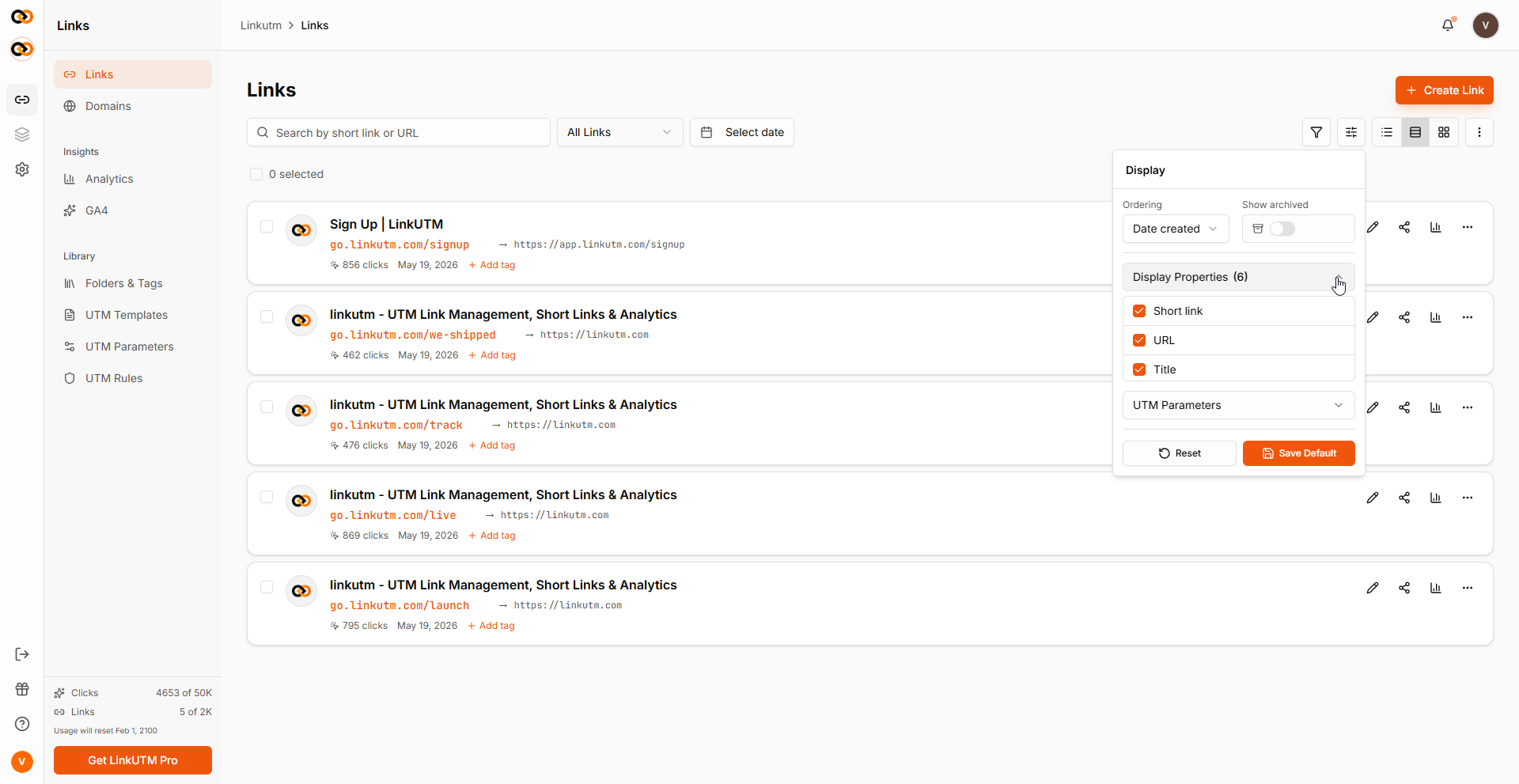Click the links icon in left rail
The width and height of the screenshot is (1519, 784).
tap(22, 100)
